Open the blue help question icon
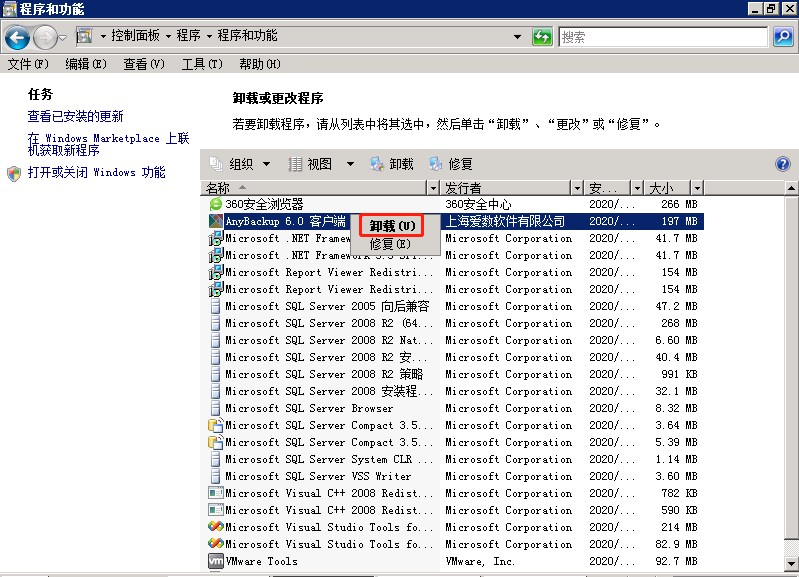The height and width of the screenshot is (577, 799). point(783,164)
